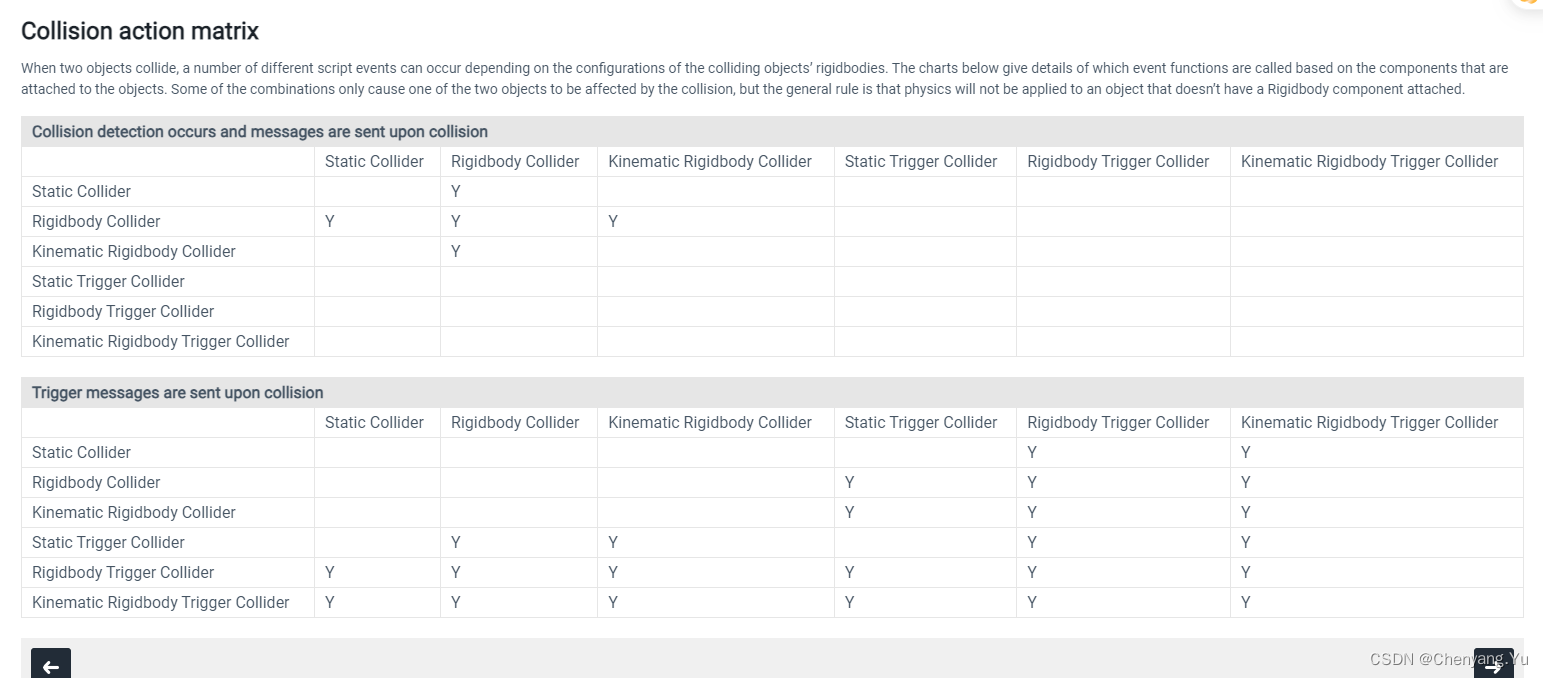Select 'Kinematic Rigidbody Collider' column header, collision detection table

coord(710,162)
